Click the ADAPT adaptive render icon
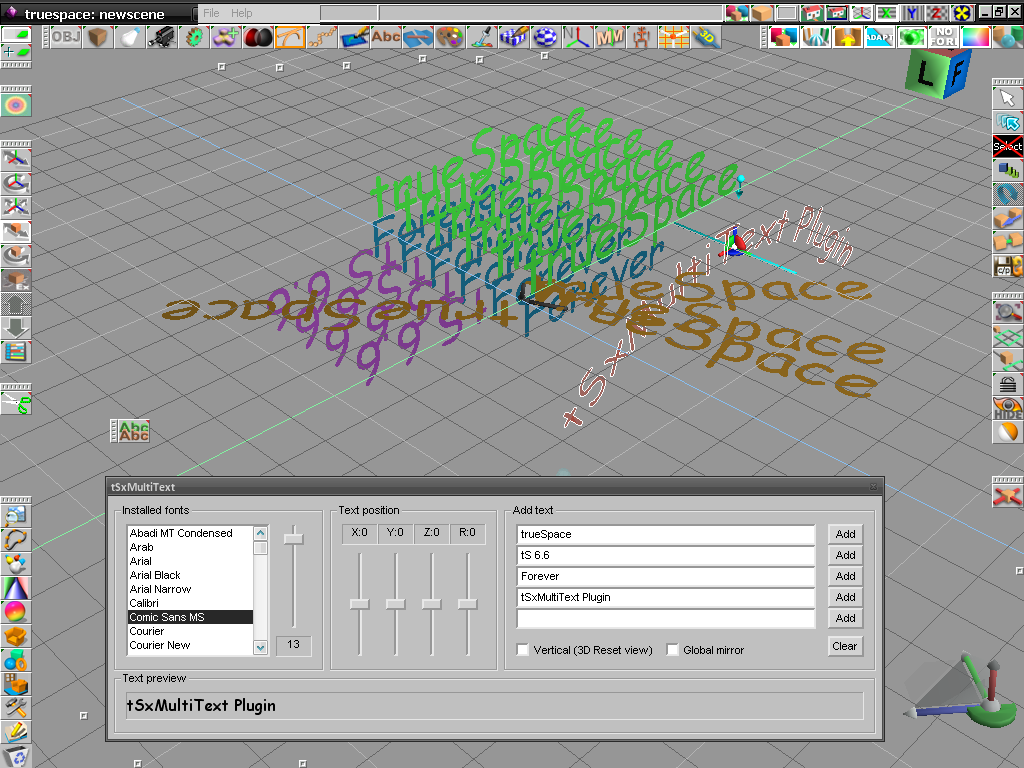Viewport: 1024px width, 768px height. (880, 37)
